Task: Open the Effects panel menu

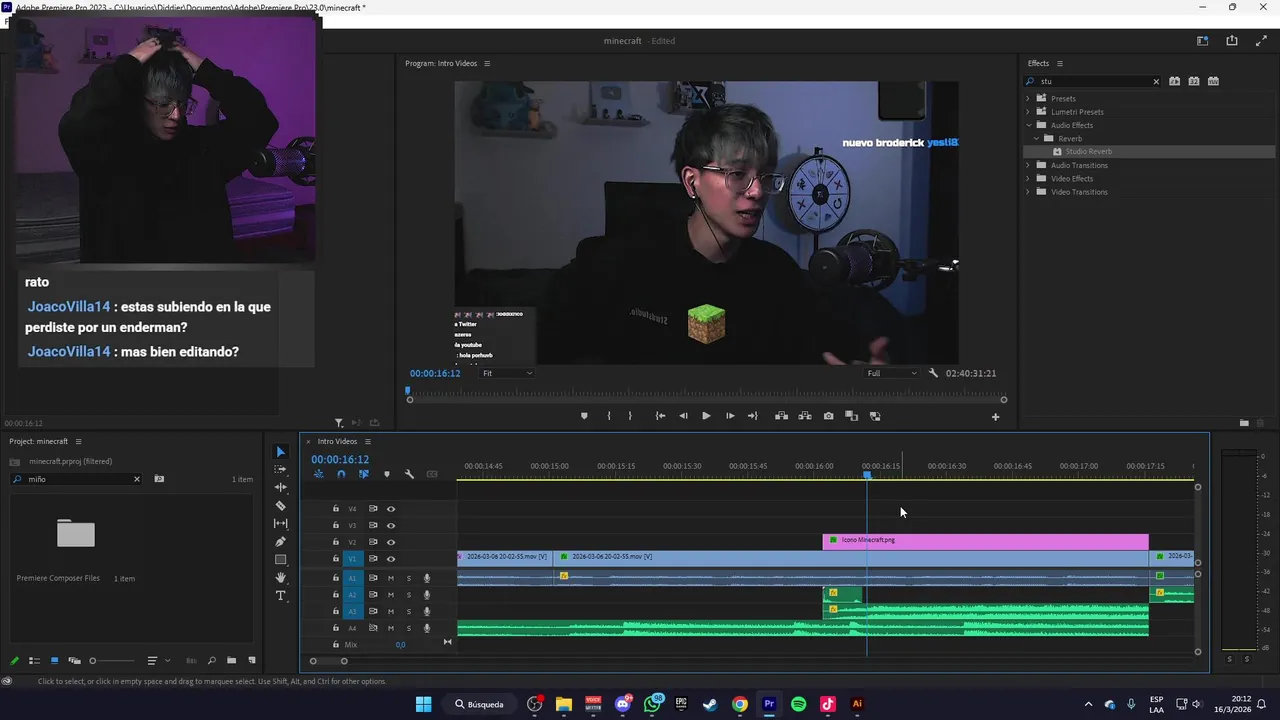Action: pos(1061,63)
